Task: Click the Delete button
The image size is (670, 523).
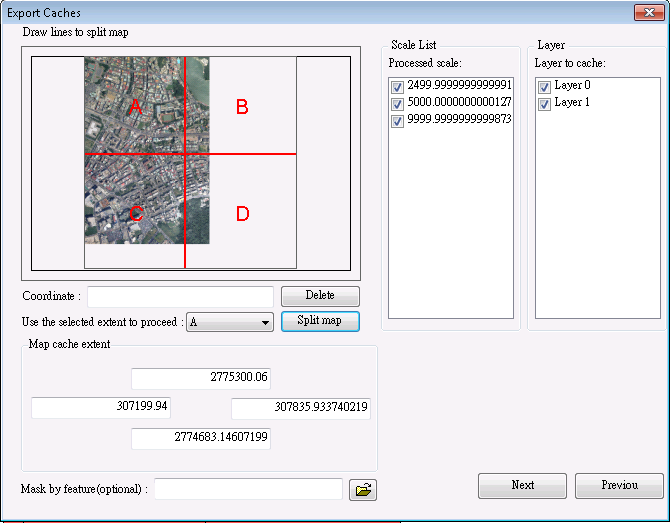Action: [320, 296]
